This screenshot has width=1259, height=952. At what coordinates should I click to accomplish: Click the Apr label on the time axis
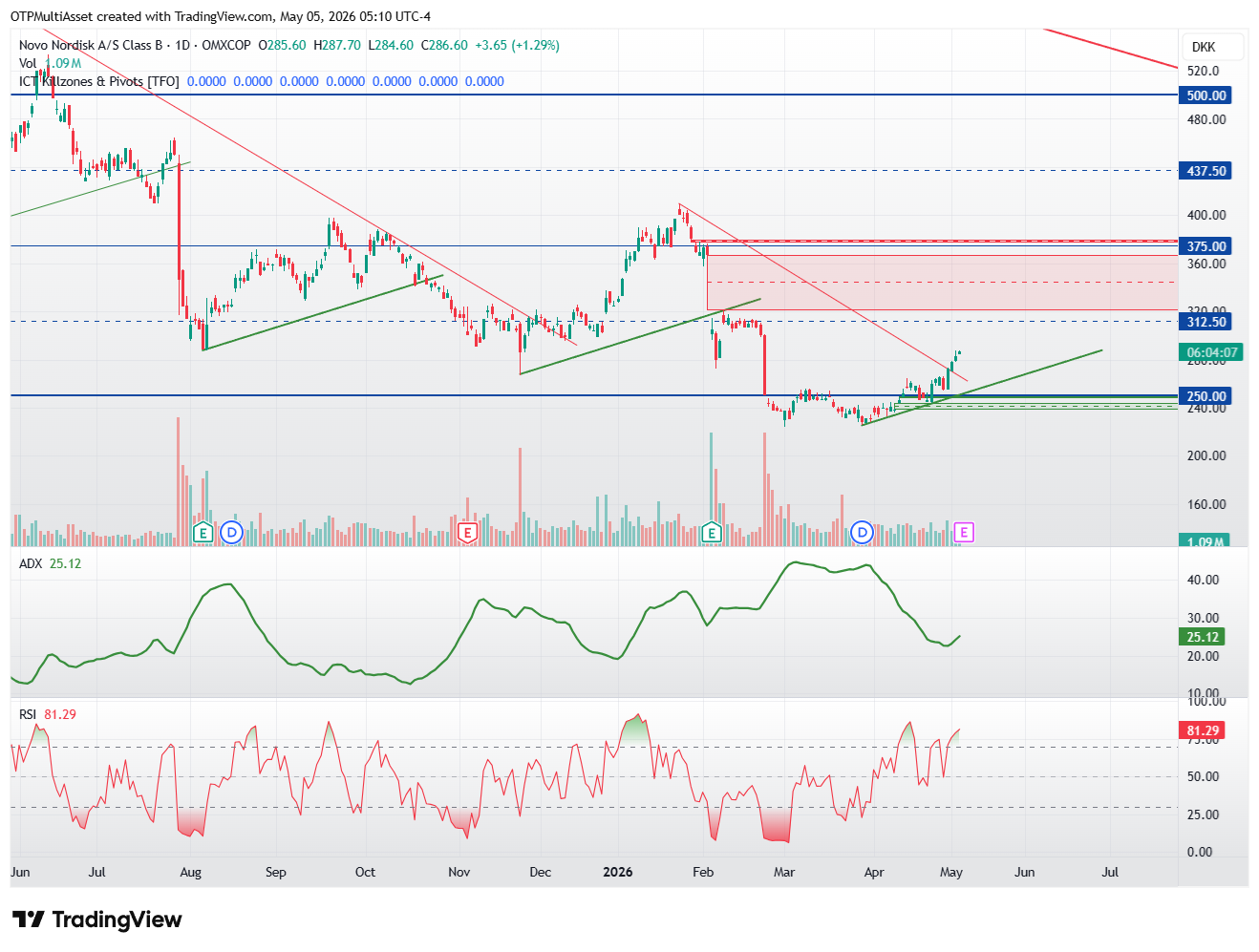pos(873,872)
